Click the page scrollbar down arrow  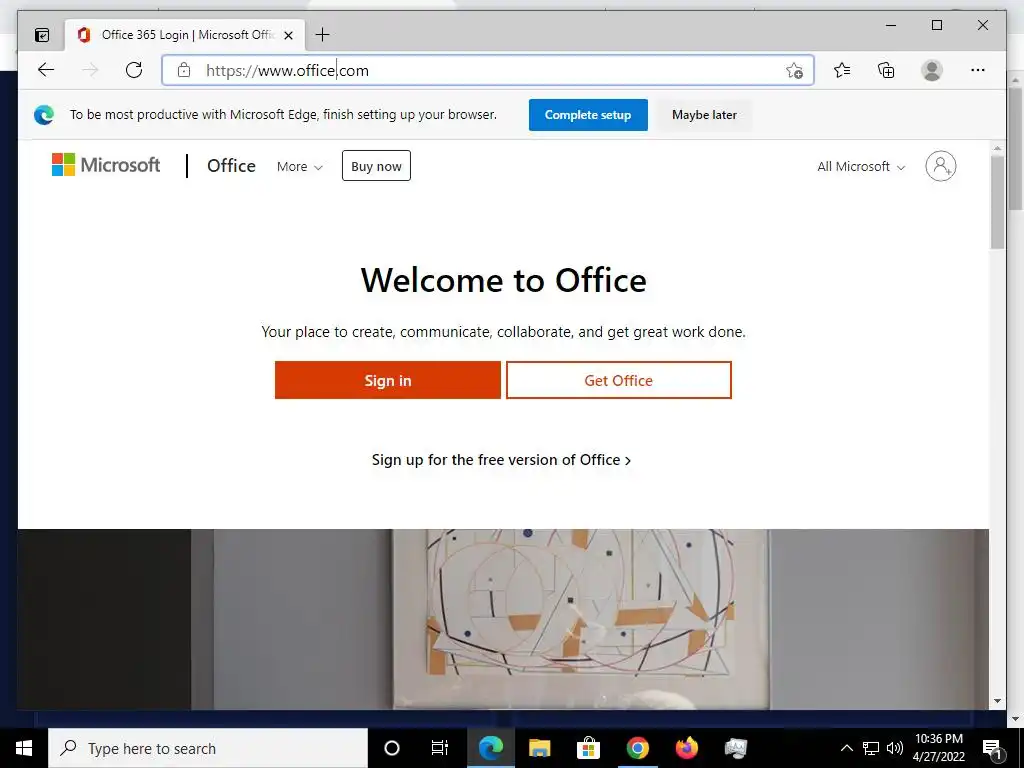point(997,701)
